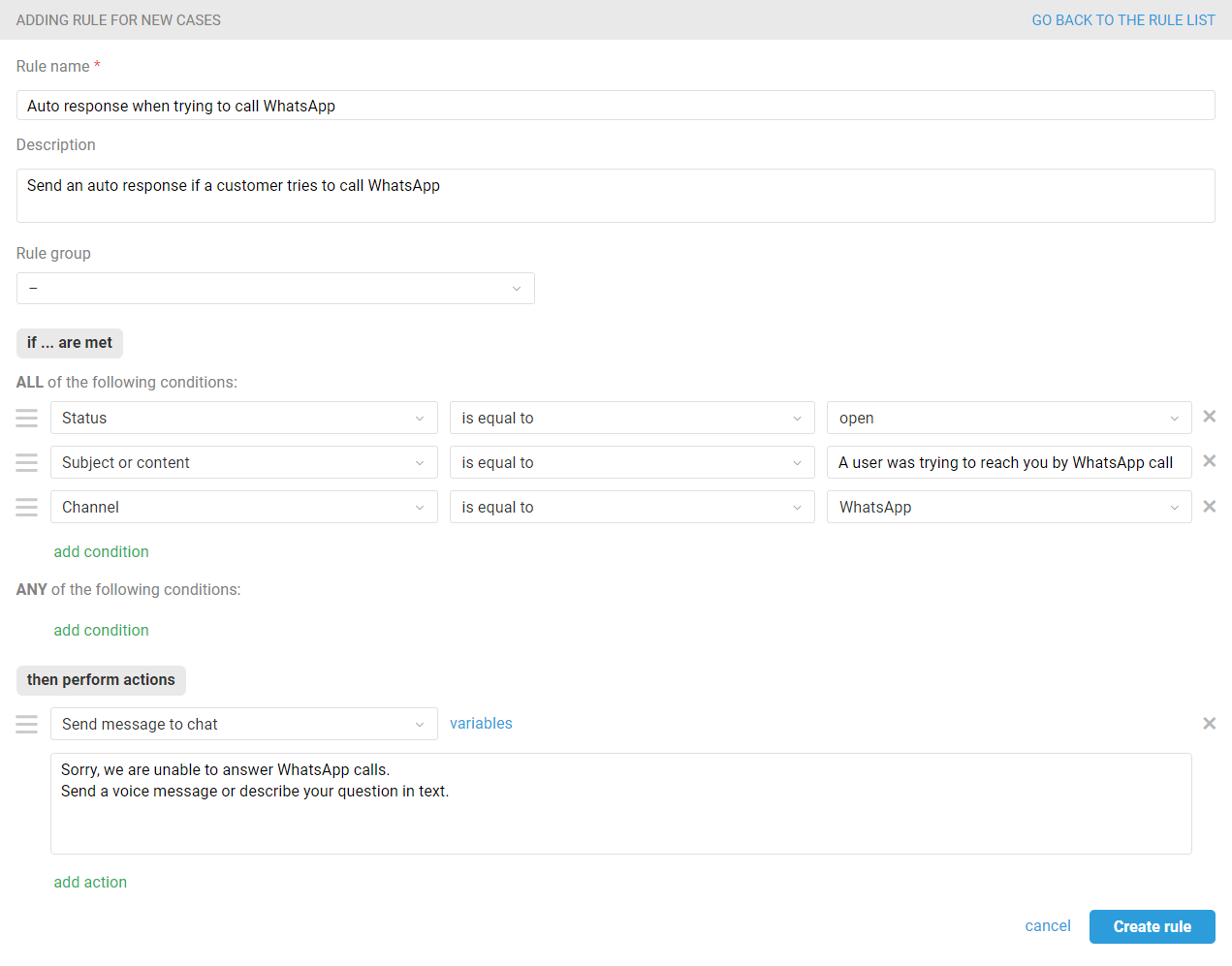Click the Create rule button

point(1152,926)
